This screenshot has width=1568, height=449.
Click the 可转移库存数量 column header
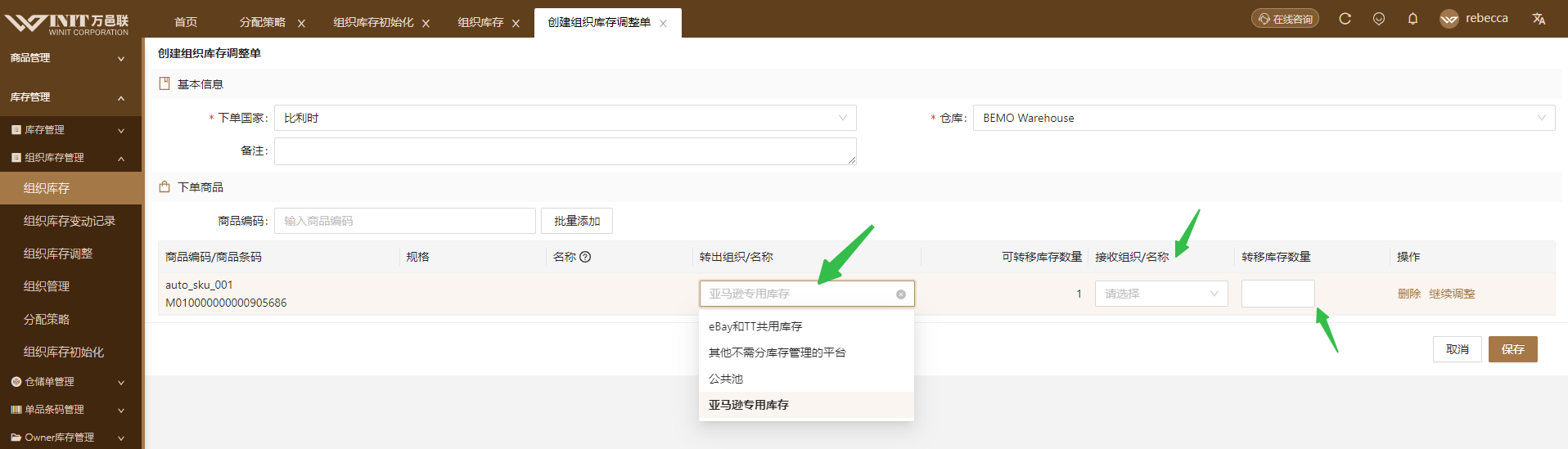click(1042, 257)
